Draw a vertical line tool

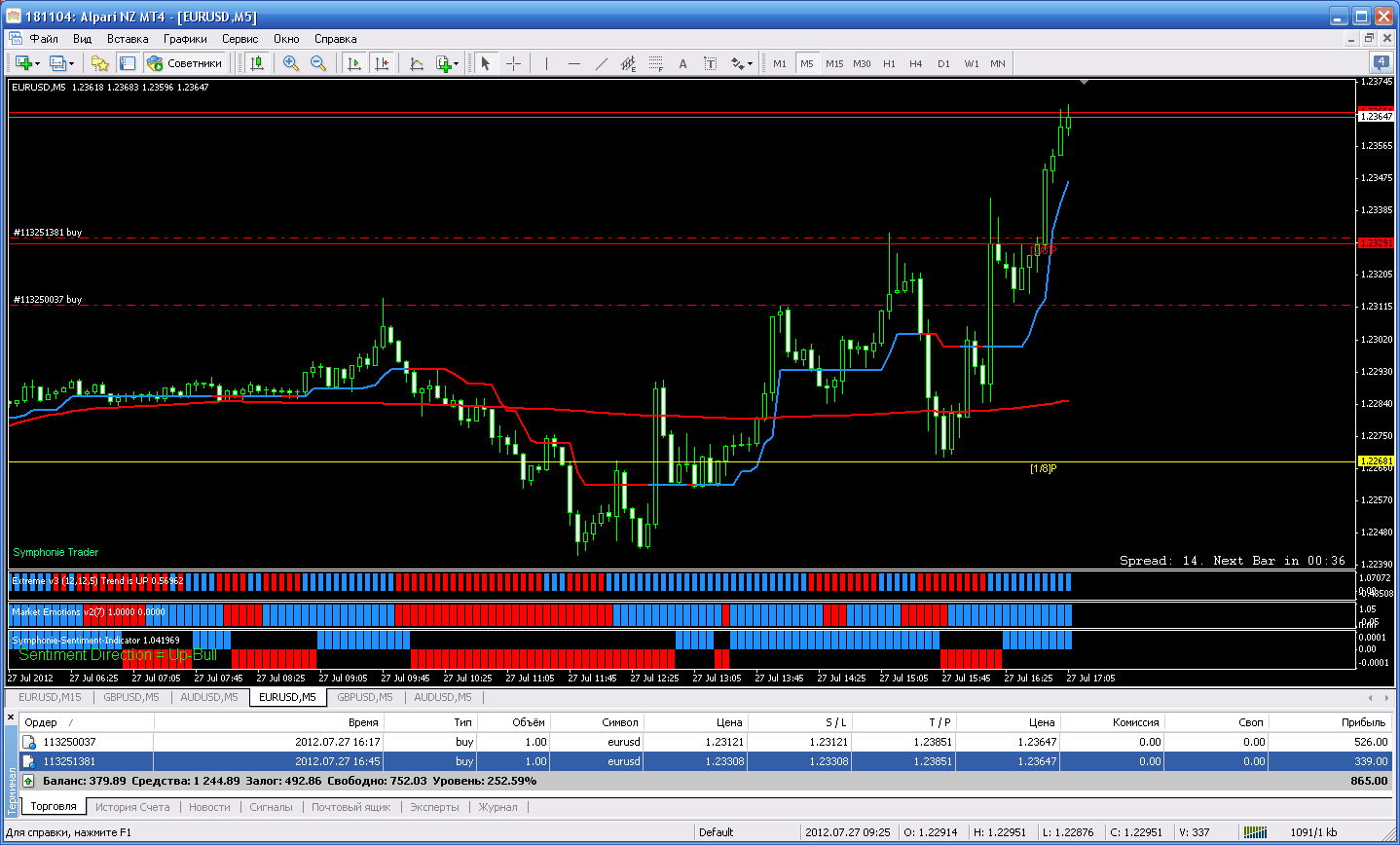click(547, 63)
